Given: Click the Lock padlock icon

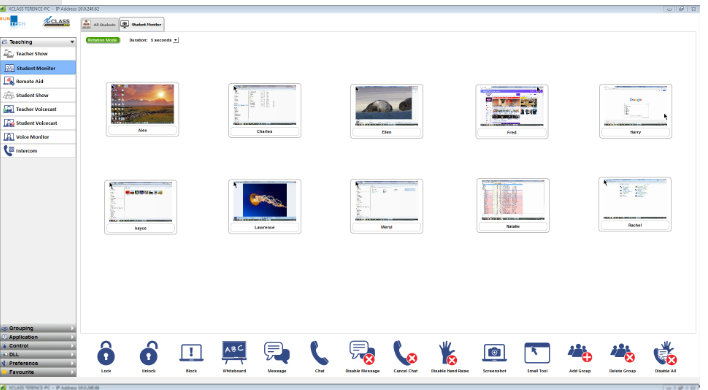Looking at the screenshot, I should (106, 353).
